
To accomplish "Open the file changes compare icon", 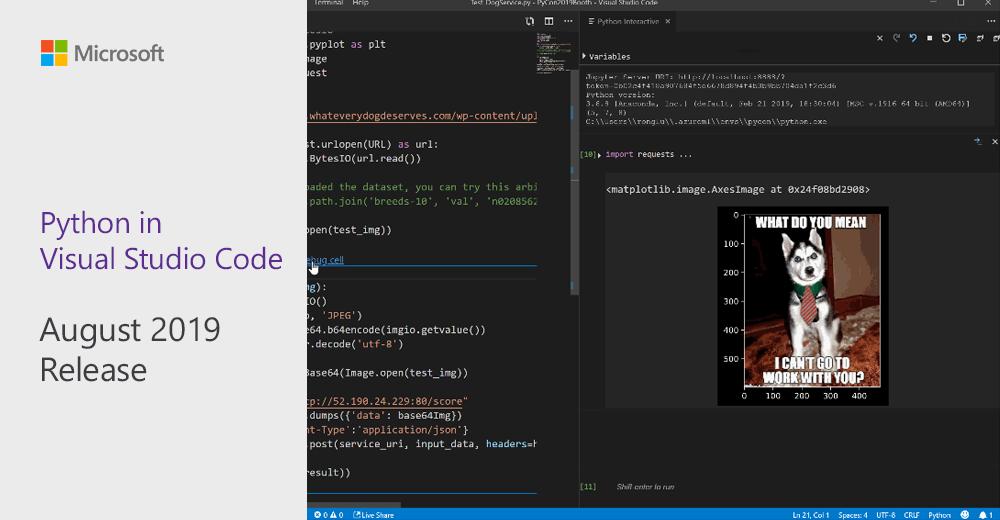I will pyautogui.click(x=529, y=21).
